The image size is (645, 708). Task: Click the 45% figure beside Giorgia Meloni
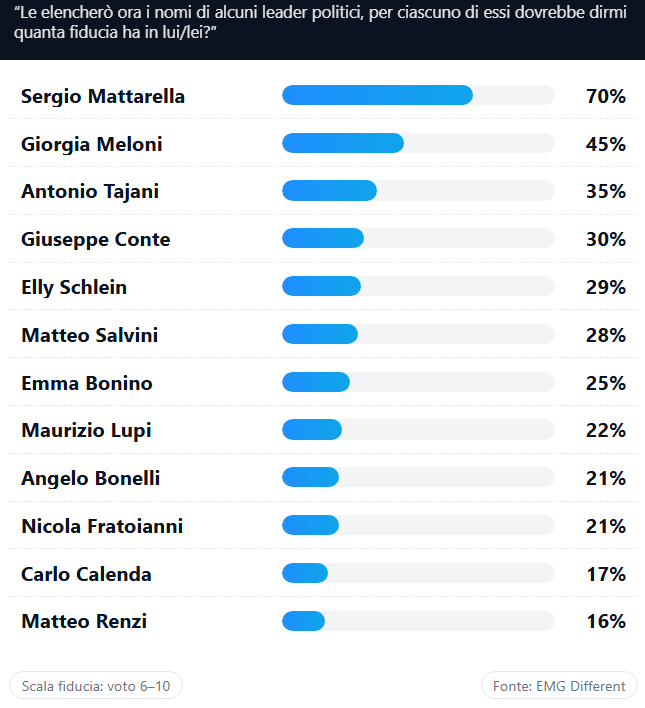(x=605, y=144)
